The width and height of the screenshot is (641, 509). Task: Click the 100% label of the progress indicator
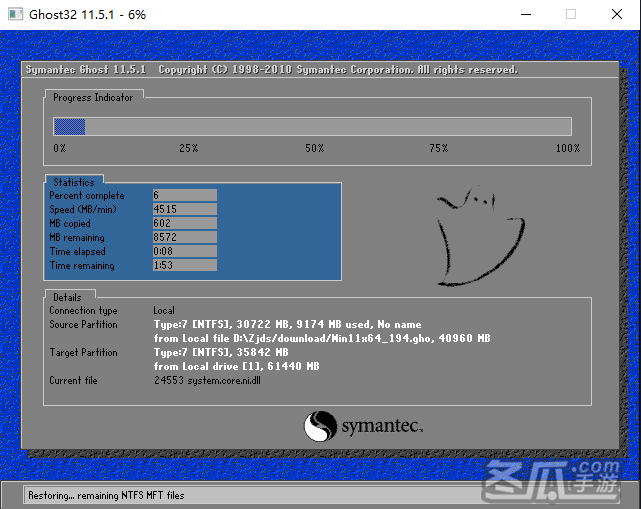point(567,148)
